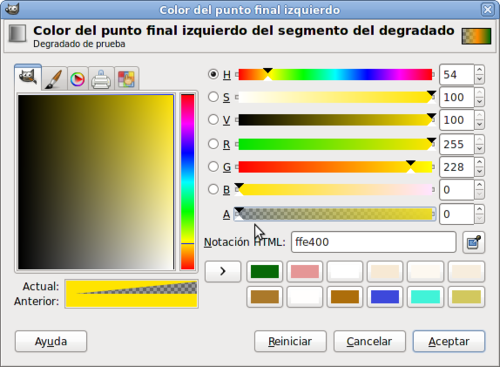Viewport: 500px width, 367px height.
Task: Click the dialog's gray gradient icon
Action: [17, 33]
